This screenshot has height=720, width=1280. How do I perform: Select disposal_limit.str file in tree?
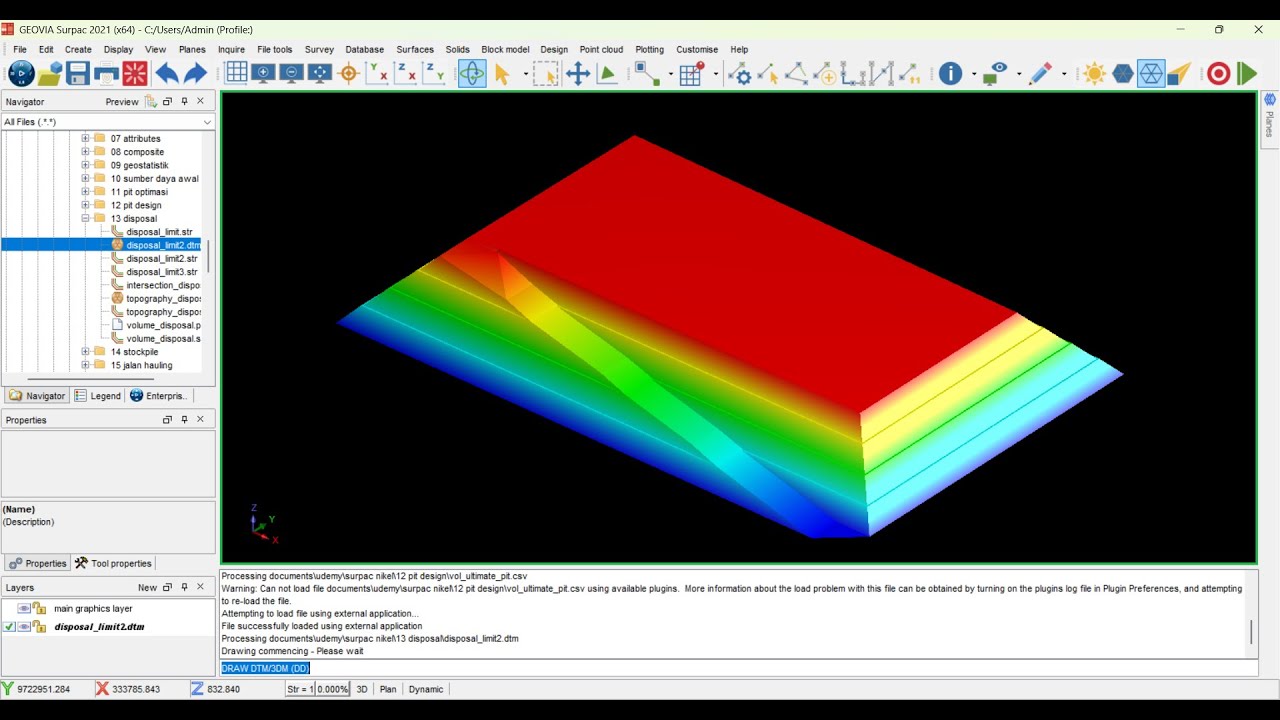point(159,232)
